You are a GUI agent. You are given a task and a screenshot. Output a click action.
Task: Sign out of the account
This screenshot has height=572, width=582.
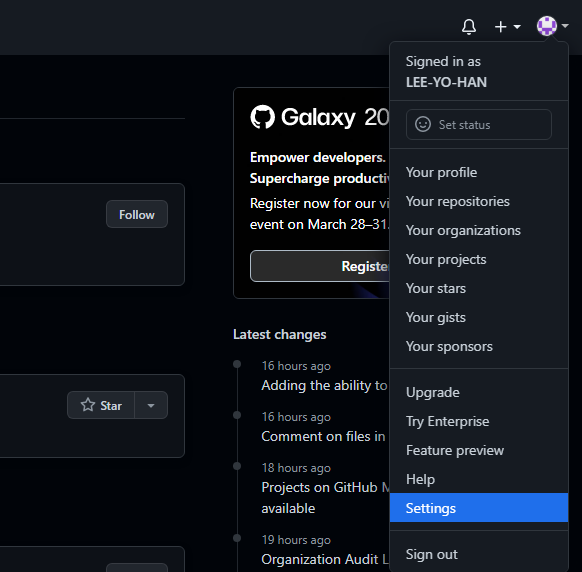tap(479, 554)
